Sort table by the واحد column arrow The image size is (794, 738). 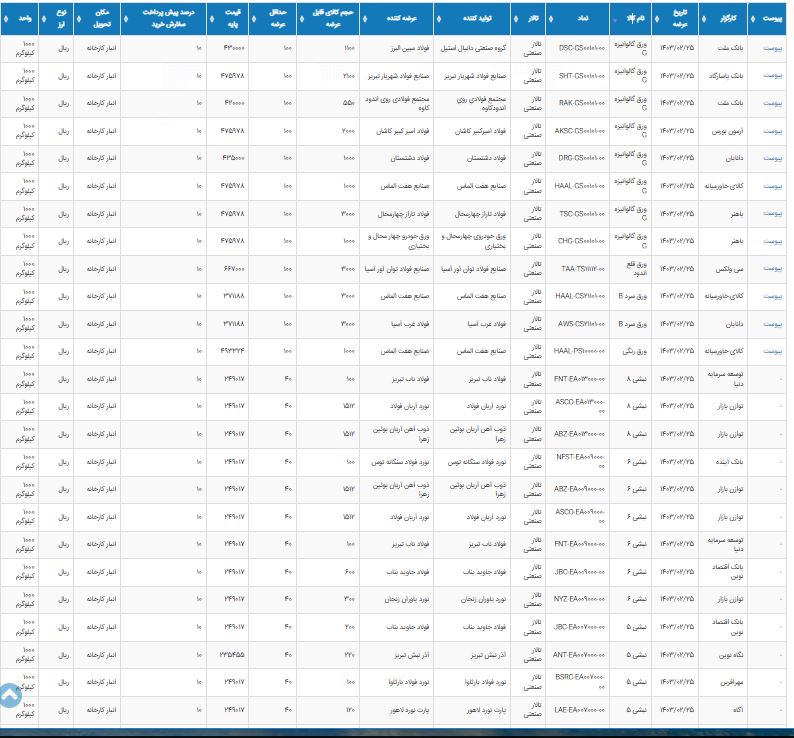tap(6, 19)
